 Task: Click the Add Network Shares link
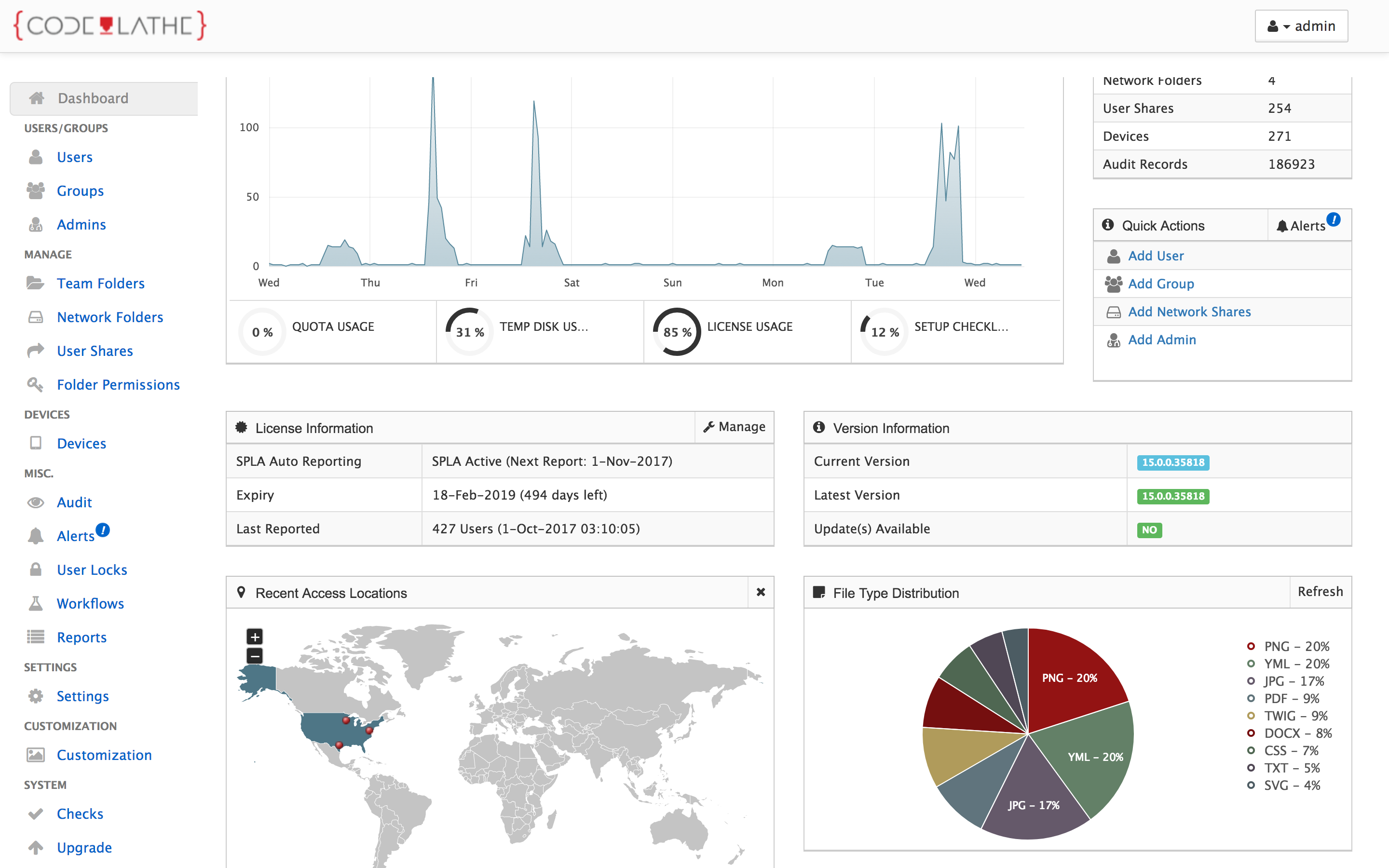point(1189,312)
